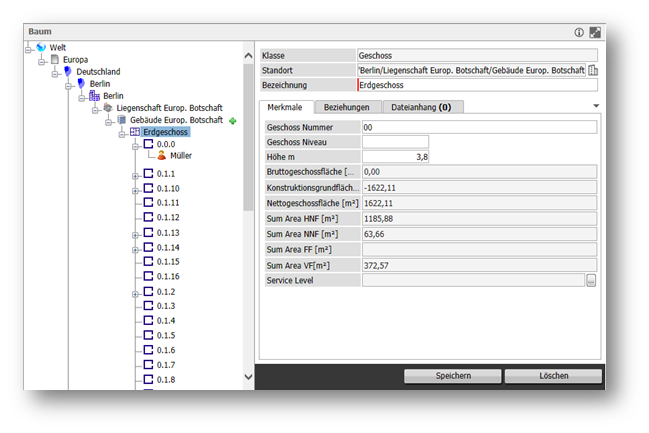Screen dimensions: 649x433
Task: Select room 0.1.8 in tree
Action: pos(166,380)
